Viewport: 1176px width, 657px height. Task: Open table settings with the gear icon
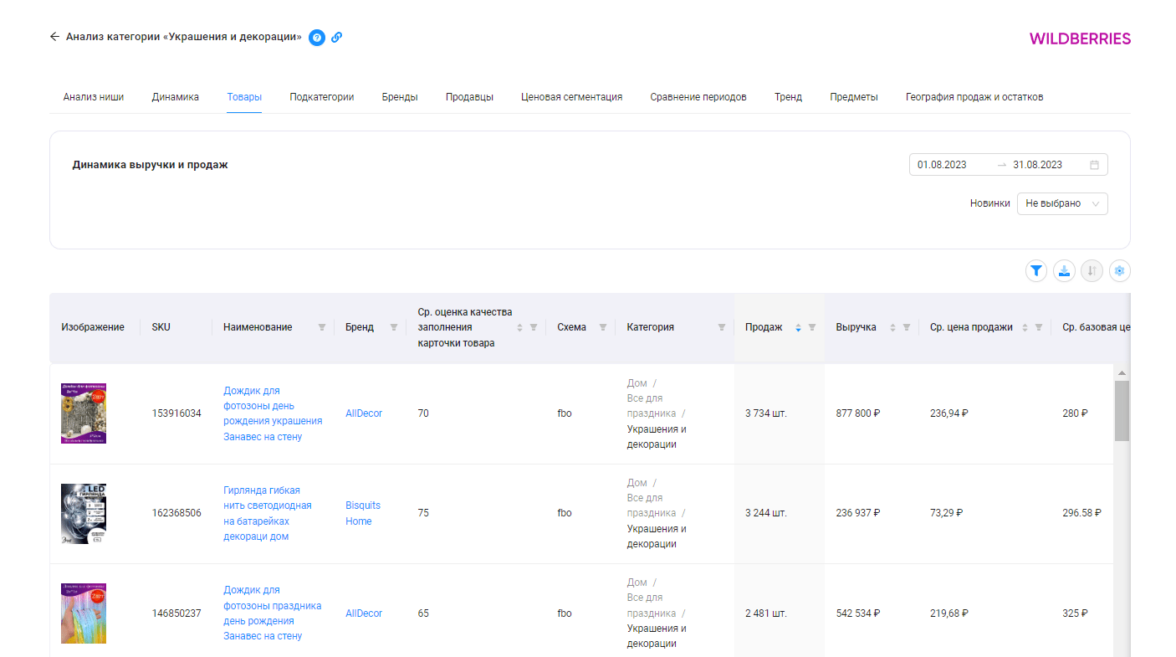pos(1120,271)
